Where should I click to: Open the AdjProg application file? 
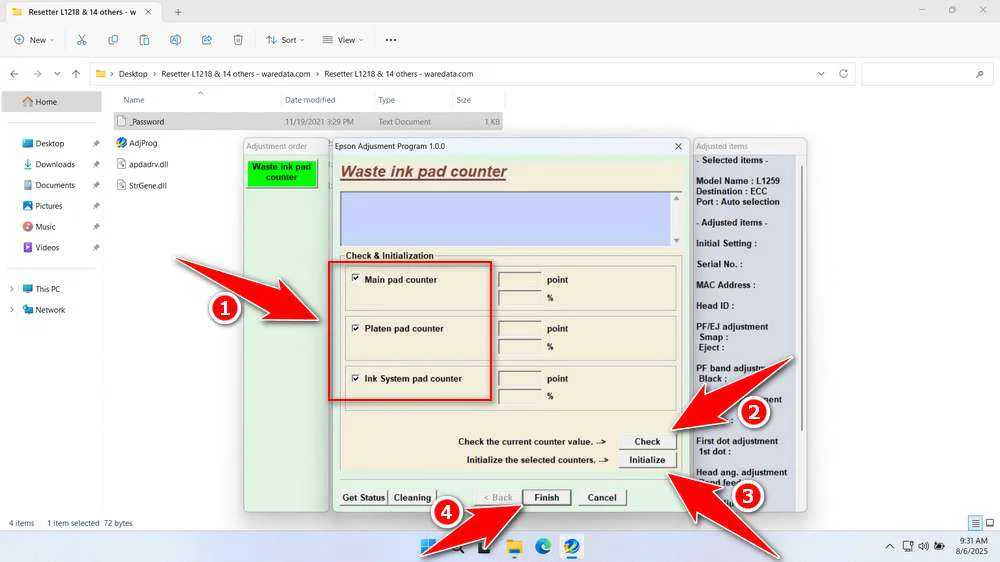tap(143, 143)
